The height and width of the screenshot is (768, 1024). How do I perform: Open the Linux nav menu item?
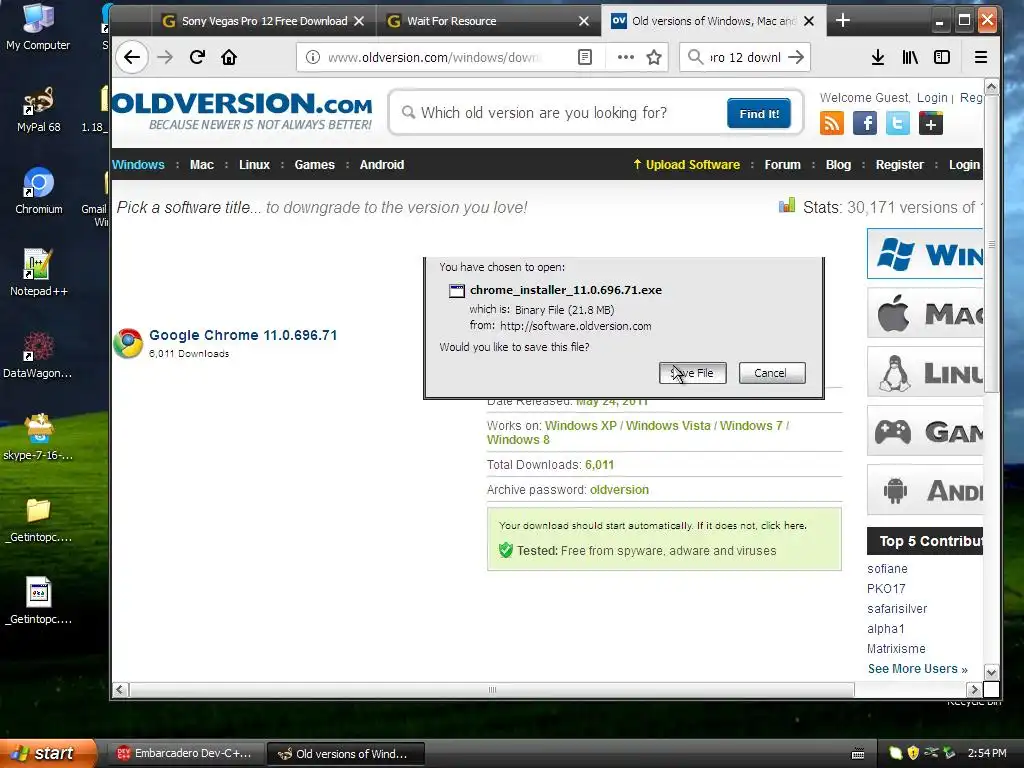tap(254, 165)
